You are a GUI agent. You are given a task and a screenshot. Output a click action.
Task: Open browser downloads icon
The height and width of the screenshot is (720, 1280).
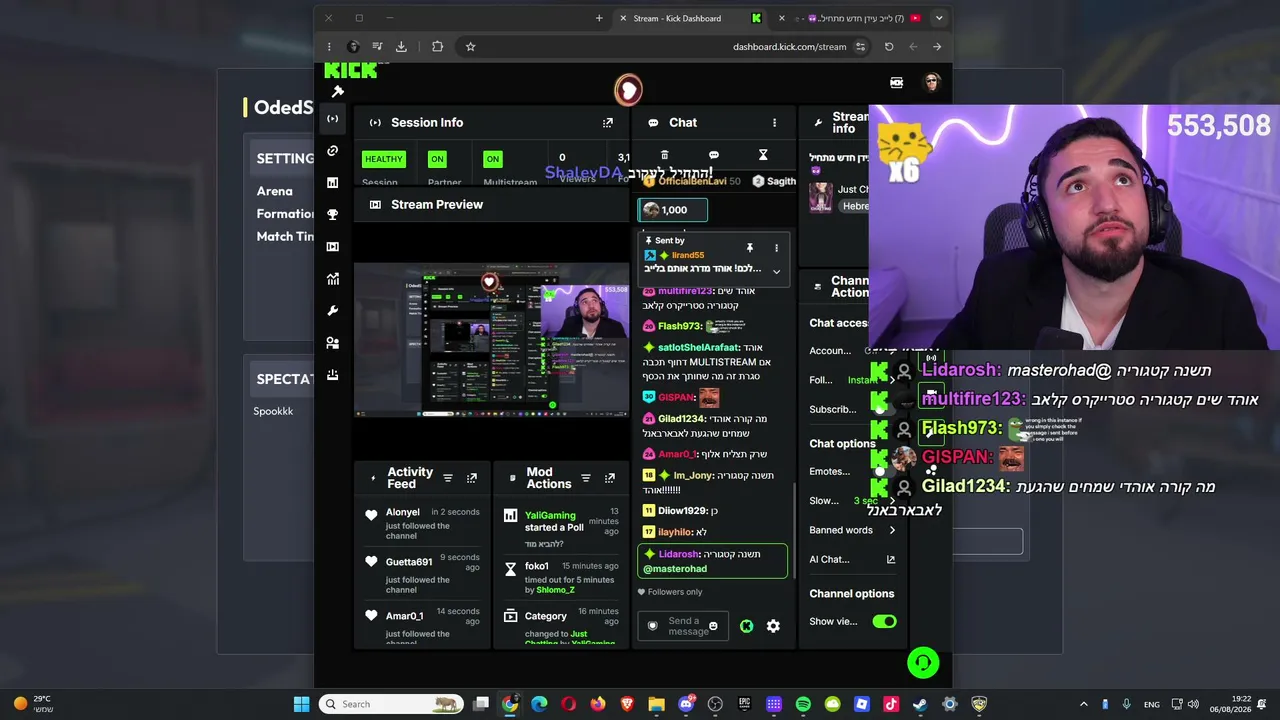click(401, 46)
